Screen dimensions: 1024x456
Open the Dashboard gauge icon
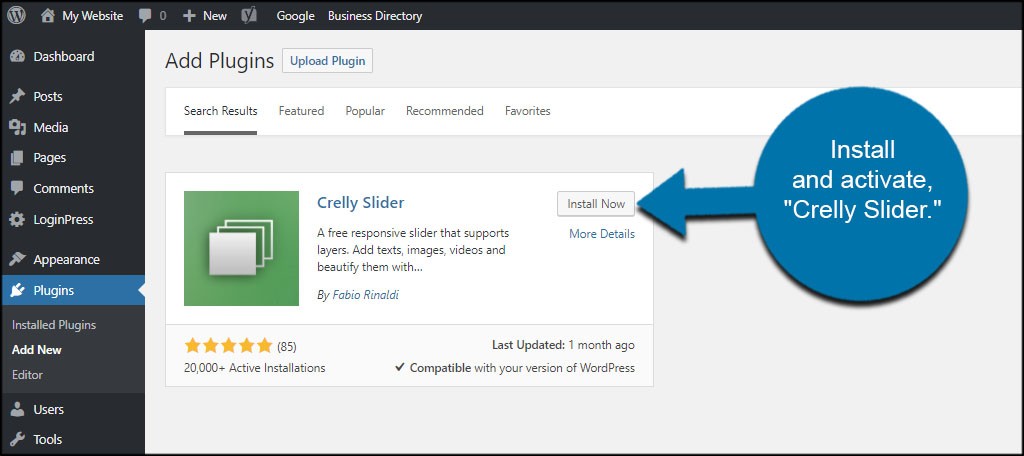coord(18,57)
